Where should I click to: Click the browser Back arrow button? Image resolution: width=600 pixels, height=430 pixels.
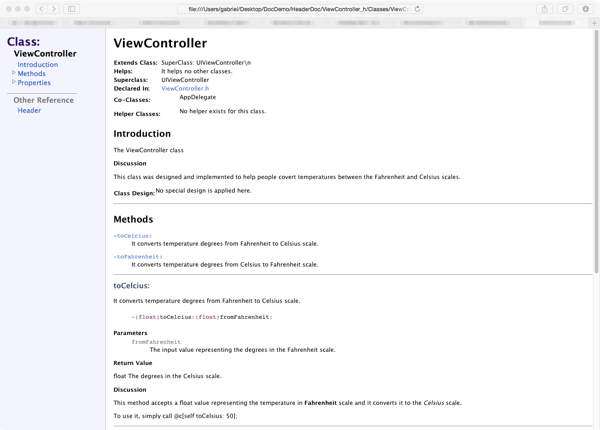click(42, 9)
